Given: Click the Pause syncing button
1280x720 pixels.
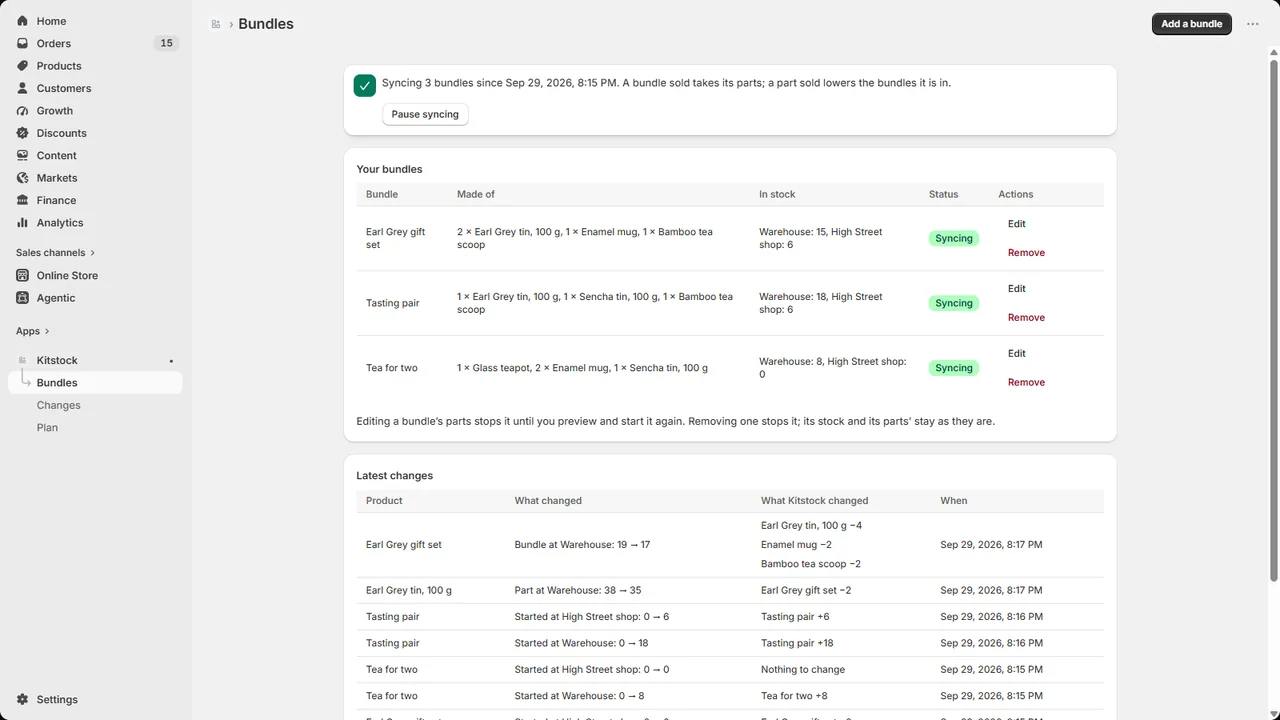Looking at the screenshot, I should coord(425,114).
